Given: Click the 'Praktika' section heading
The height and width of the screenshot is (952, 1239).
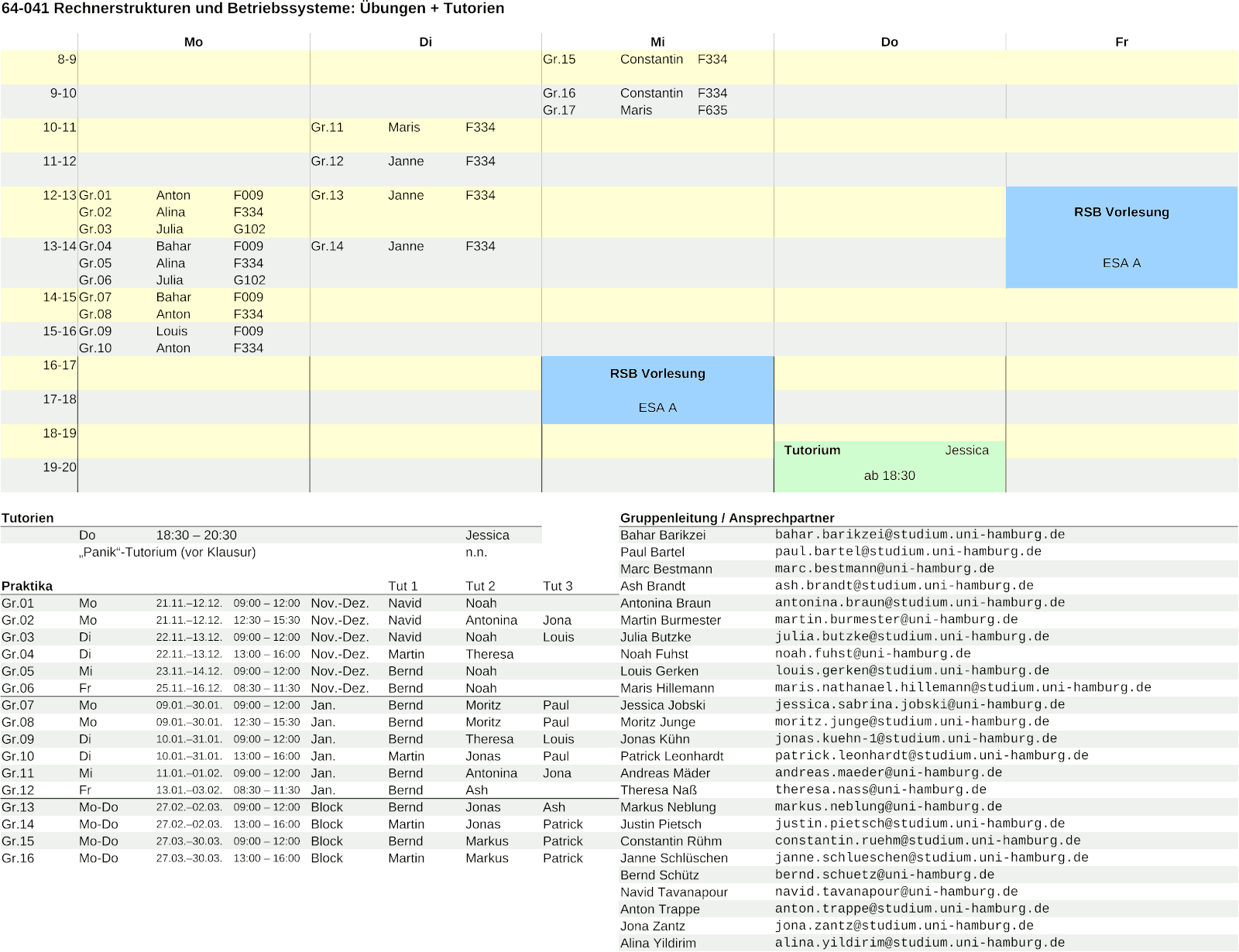Looking at the screenshot, I should click(27, 587).
